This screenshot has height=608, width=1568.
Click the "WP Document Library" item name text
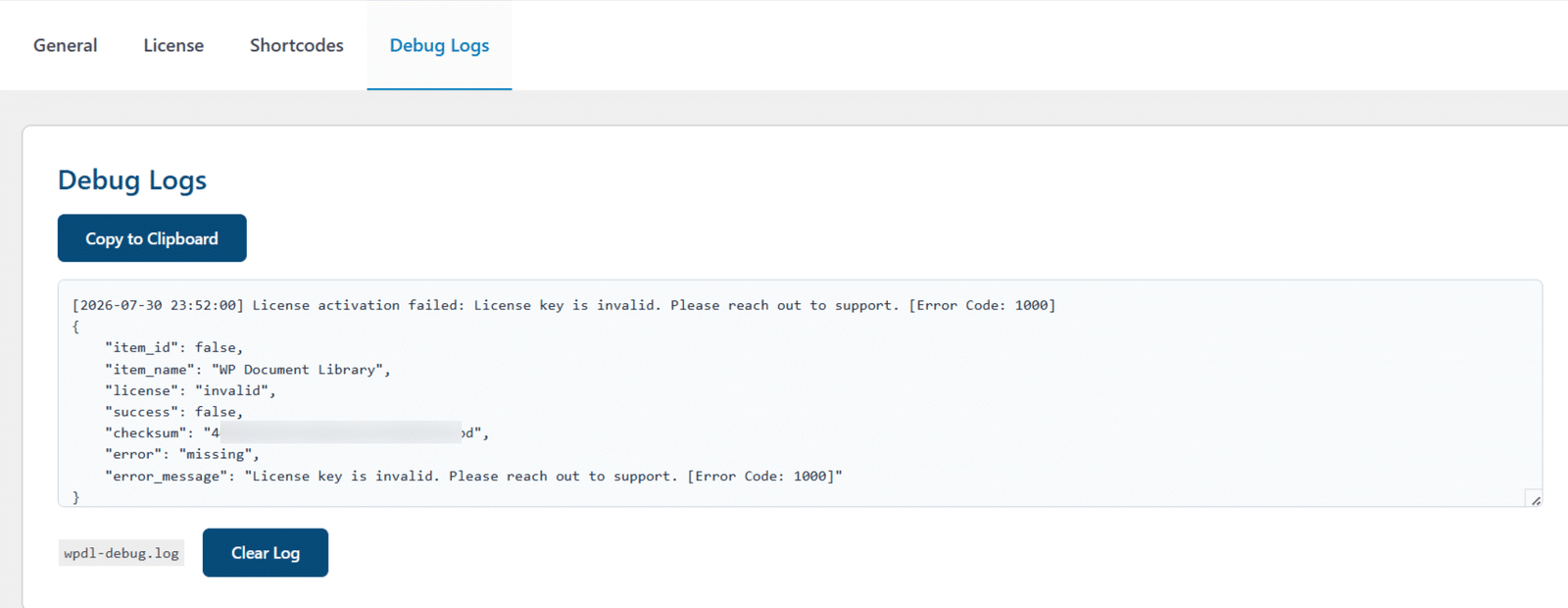(x=297, y=370)
